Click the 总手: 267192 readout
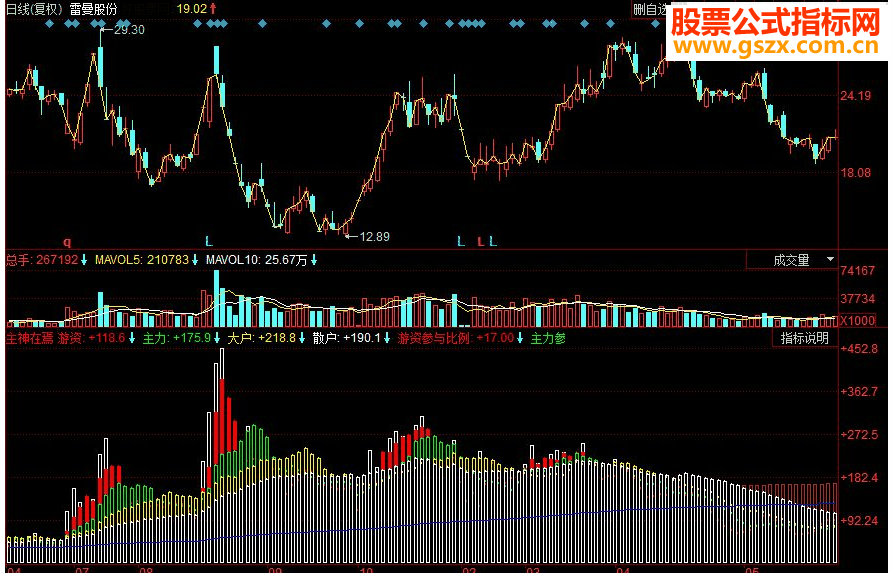Screen dimensions: 893x573 [x=42, y=260]
